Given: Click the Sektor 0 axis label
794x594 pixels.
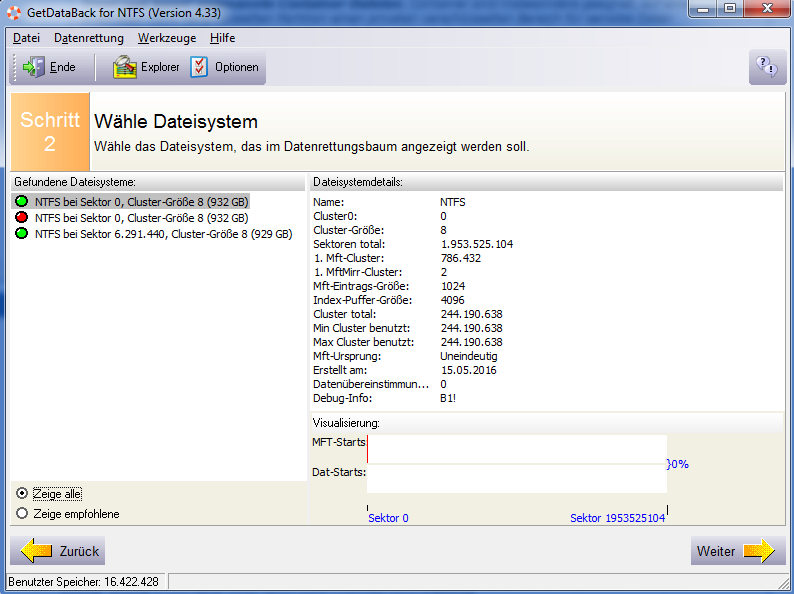Looking at the screenshot, I should coord(388,518).
